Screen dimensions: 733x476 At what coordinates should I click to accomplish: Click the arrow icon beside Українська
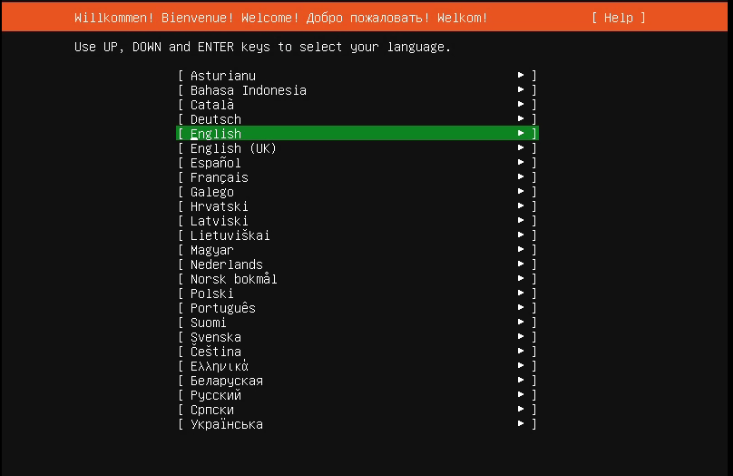pos(521,423)
